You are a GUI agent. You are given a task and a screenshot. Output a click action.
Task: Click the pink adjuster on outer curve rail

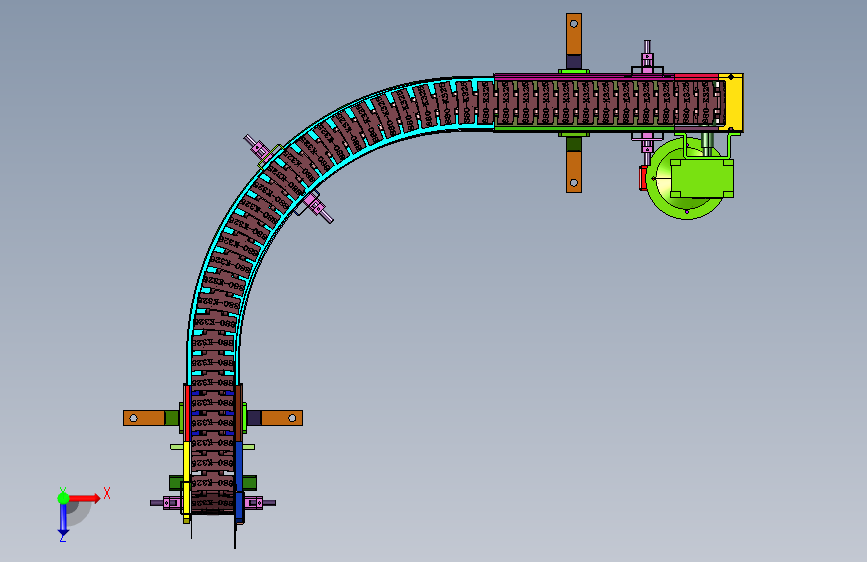[258, 148]
